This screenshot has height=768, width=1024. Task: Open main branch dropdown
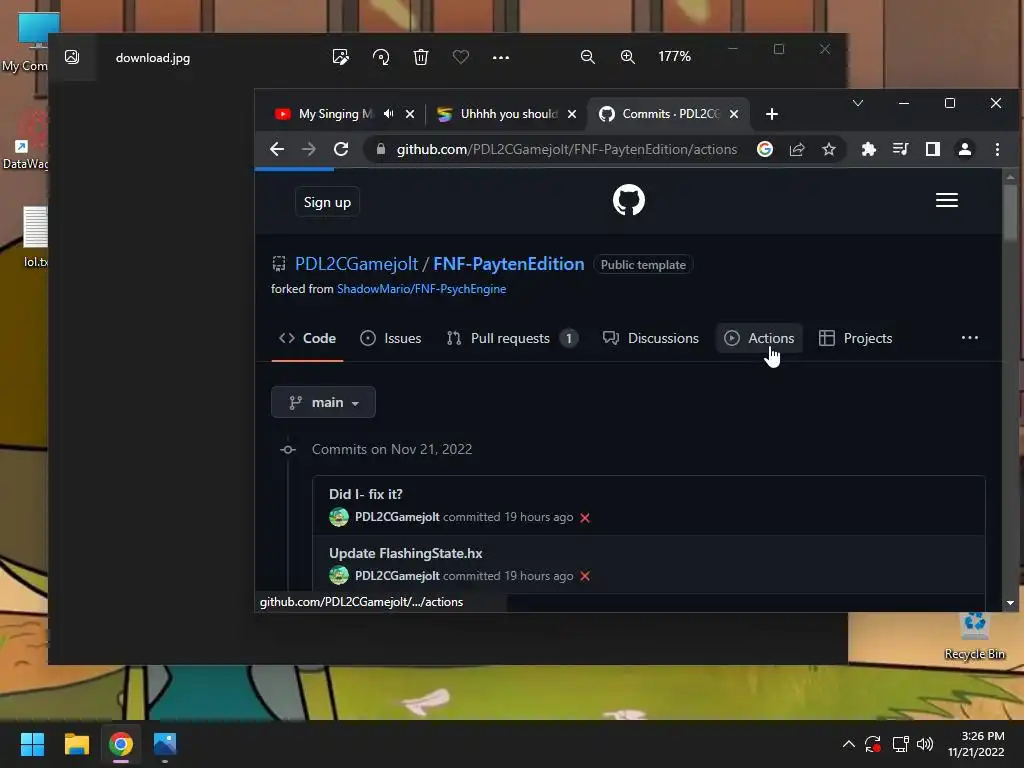tap(323, 402)
